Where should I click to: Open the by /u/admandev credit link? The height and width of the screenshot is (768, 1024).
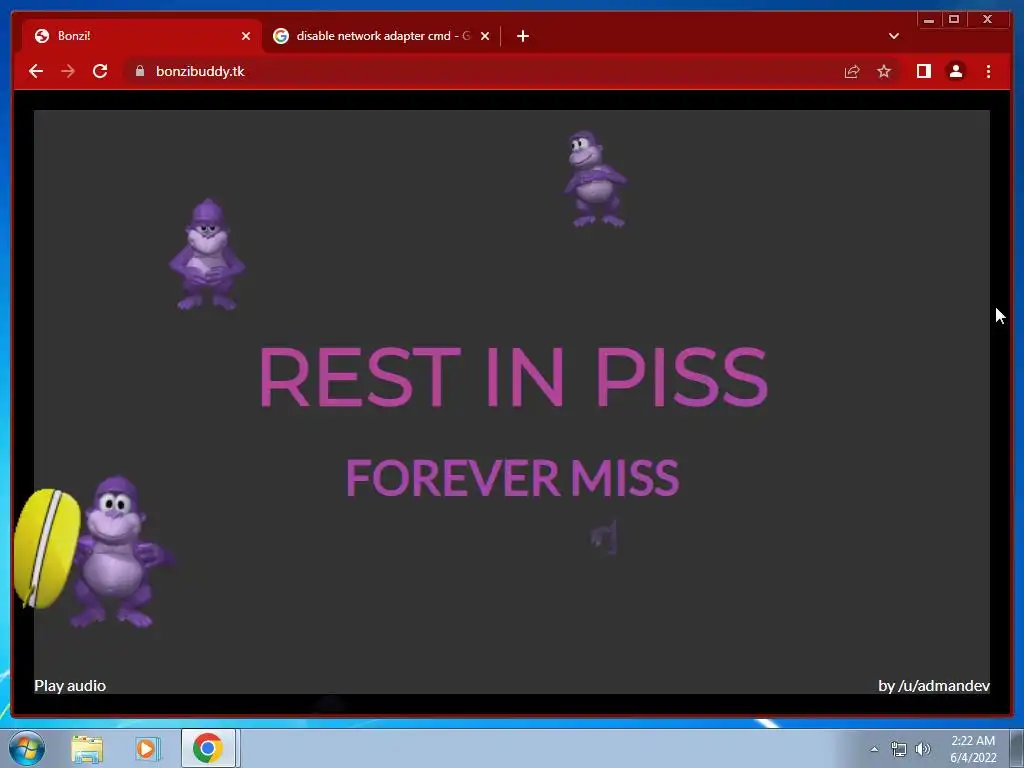[x=934, y=686]
